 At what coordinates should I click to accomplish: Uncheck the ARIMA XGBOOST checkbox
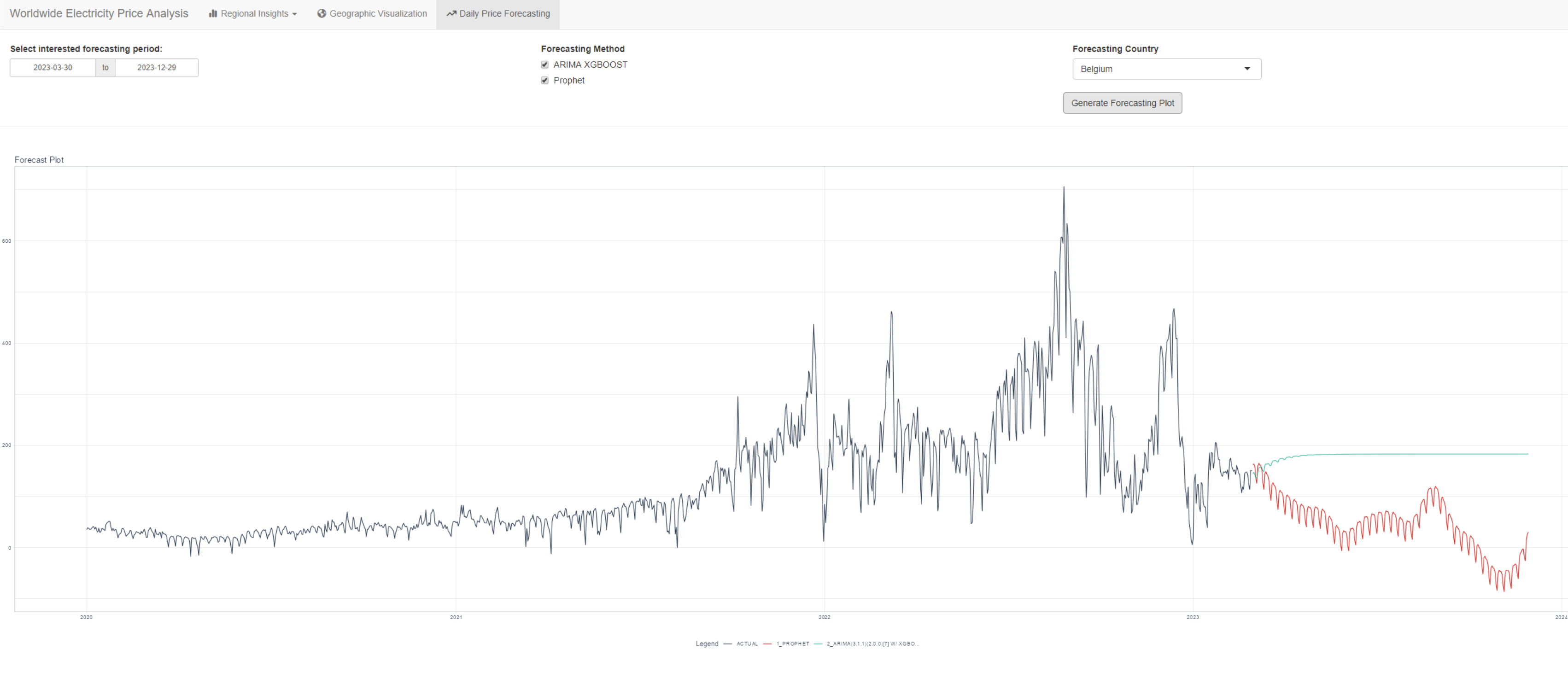[545, 64]
